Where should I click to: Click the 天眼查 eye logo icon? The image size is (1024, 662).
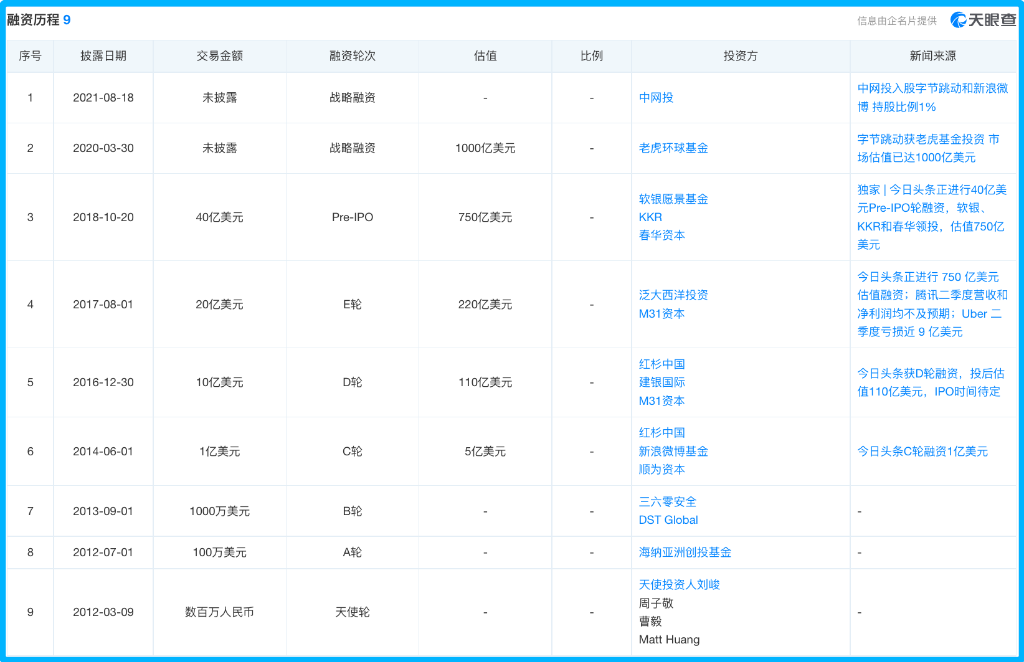[960, 17]
